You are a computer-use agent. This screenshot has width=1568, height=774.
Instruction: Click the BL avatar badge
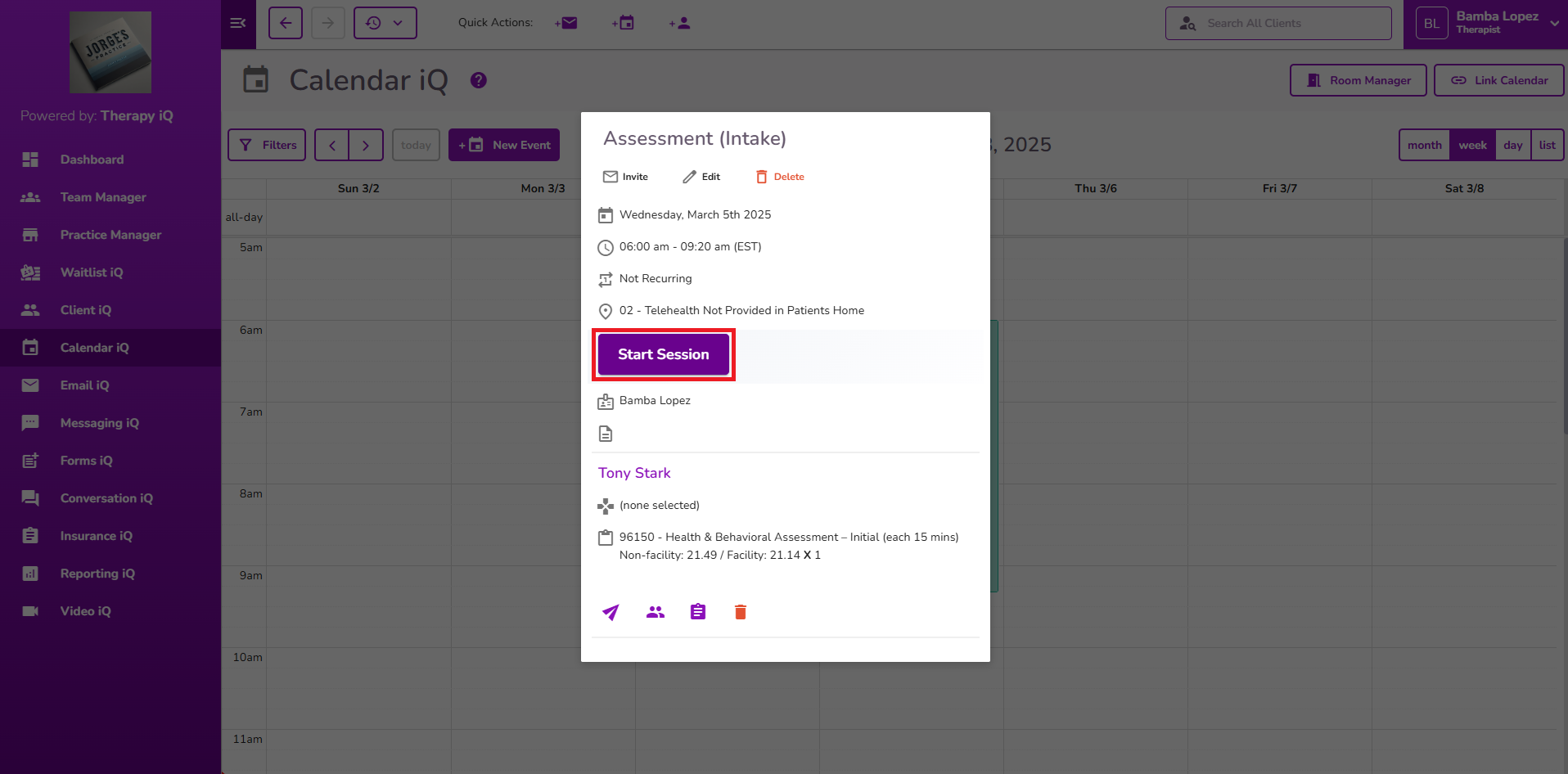click(x=1431, y=24)
